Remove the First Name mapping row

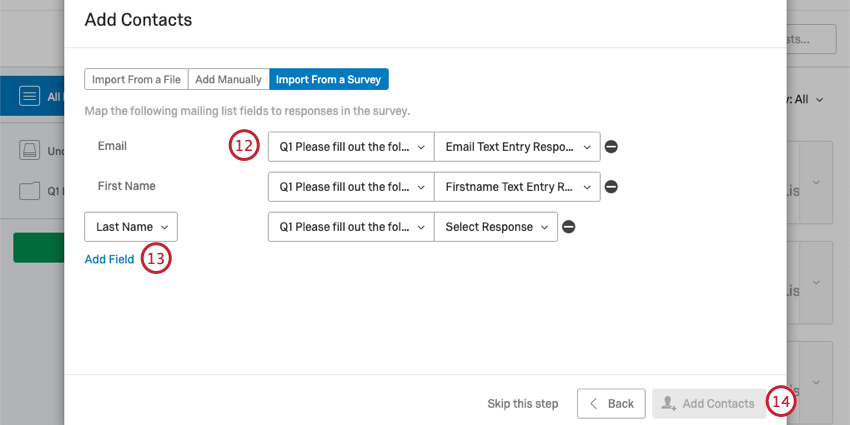tap(611, 187)
